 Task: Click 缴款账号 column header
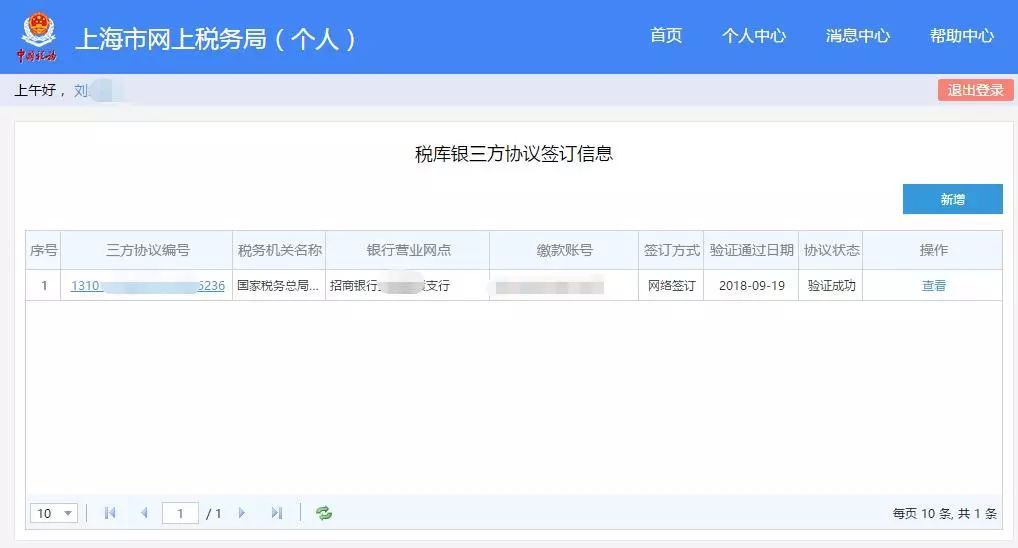(564, 250)
